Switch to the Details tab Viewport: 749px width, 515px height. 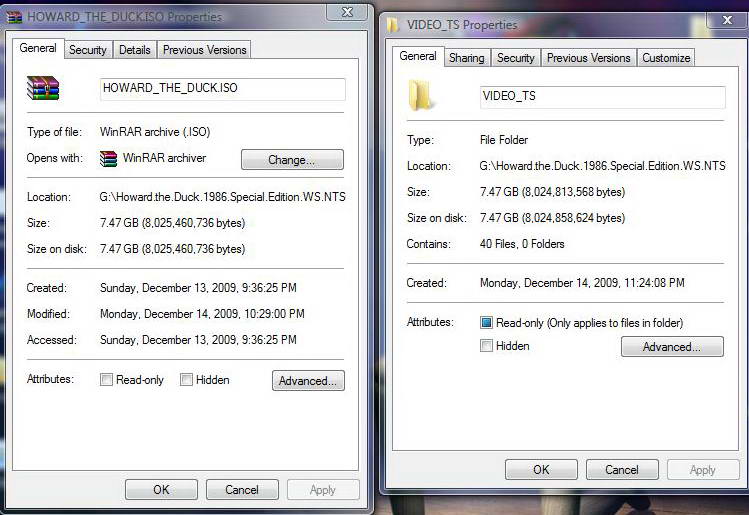click(x=135, y=50)
